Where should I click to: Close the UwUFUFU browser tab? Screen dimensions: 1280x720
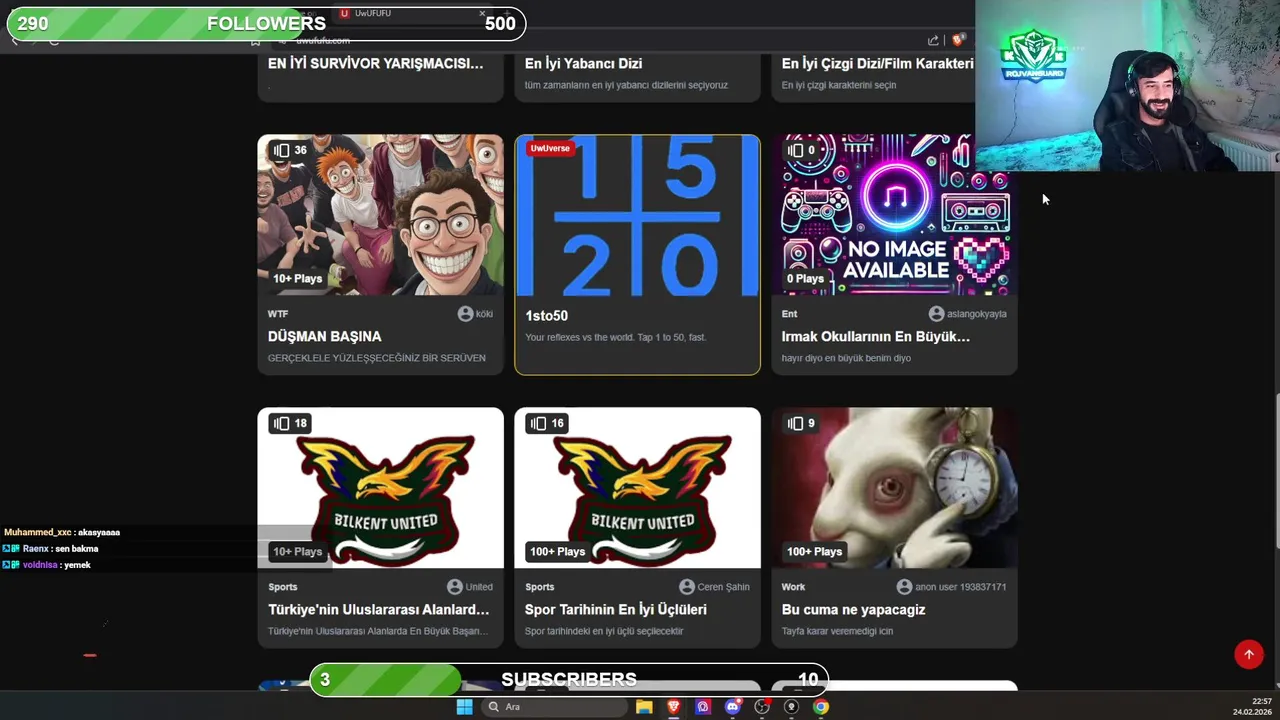point(482,13)
